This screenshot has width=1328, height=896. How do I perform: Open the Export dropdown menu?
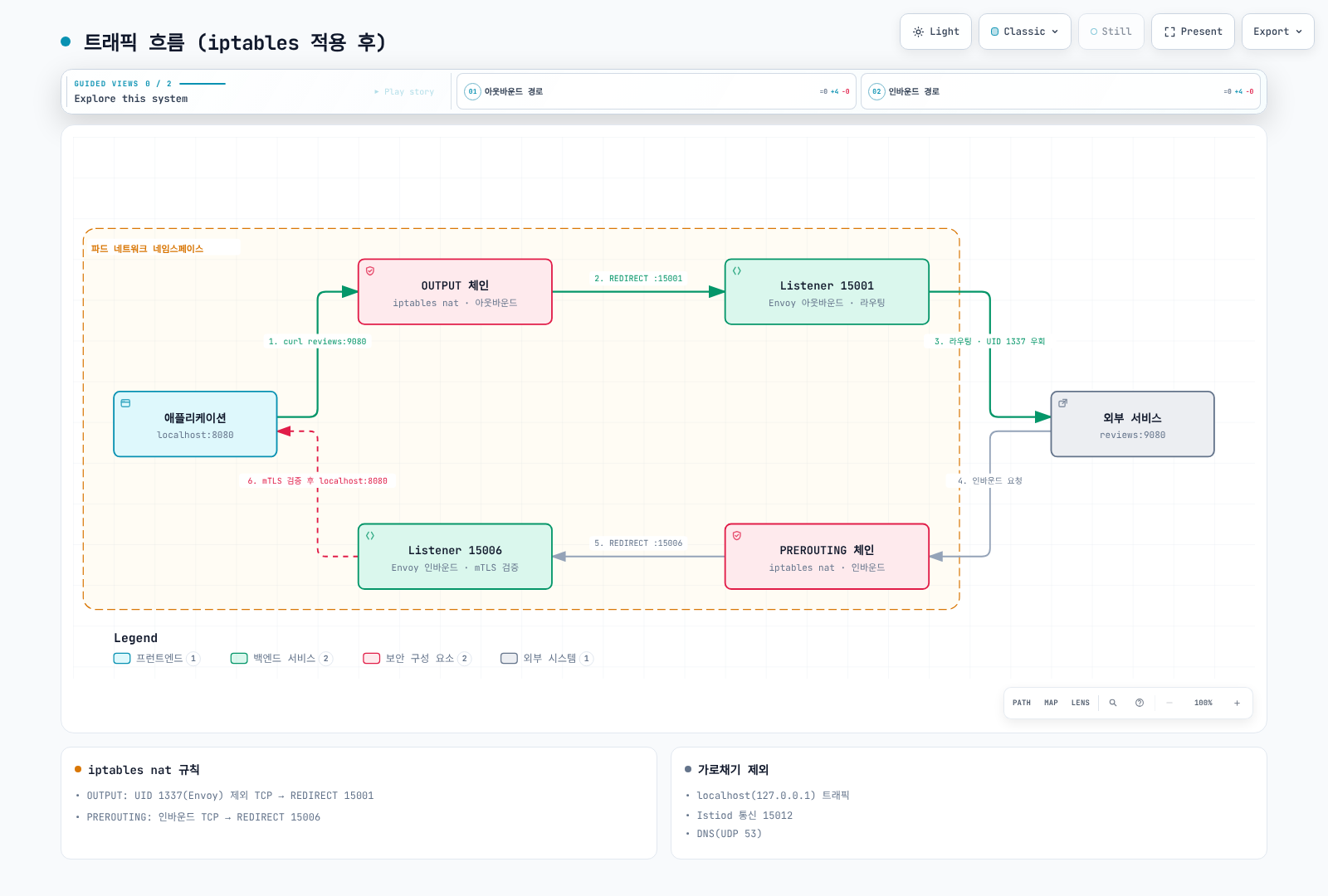(x=1277, y=32)
